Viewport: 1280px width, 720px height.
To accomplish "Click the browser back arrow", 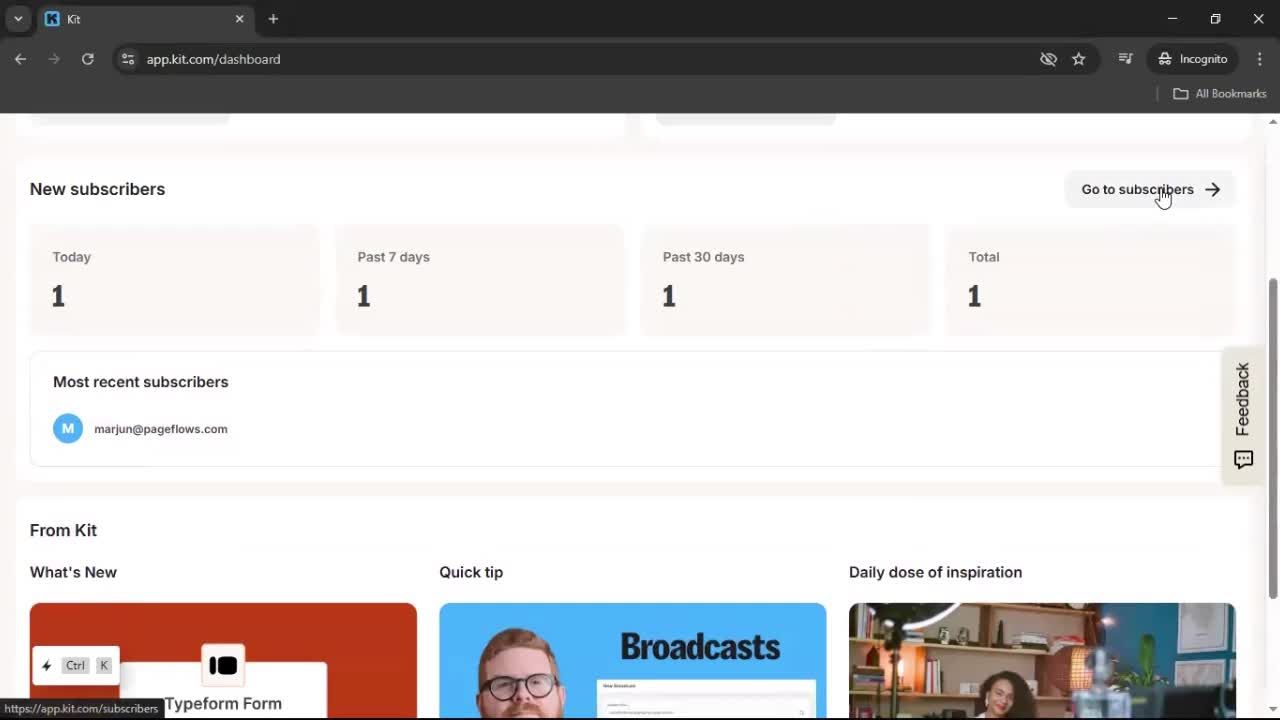I will pos(20,59).
